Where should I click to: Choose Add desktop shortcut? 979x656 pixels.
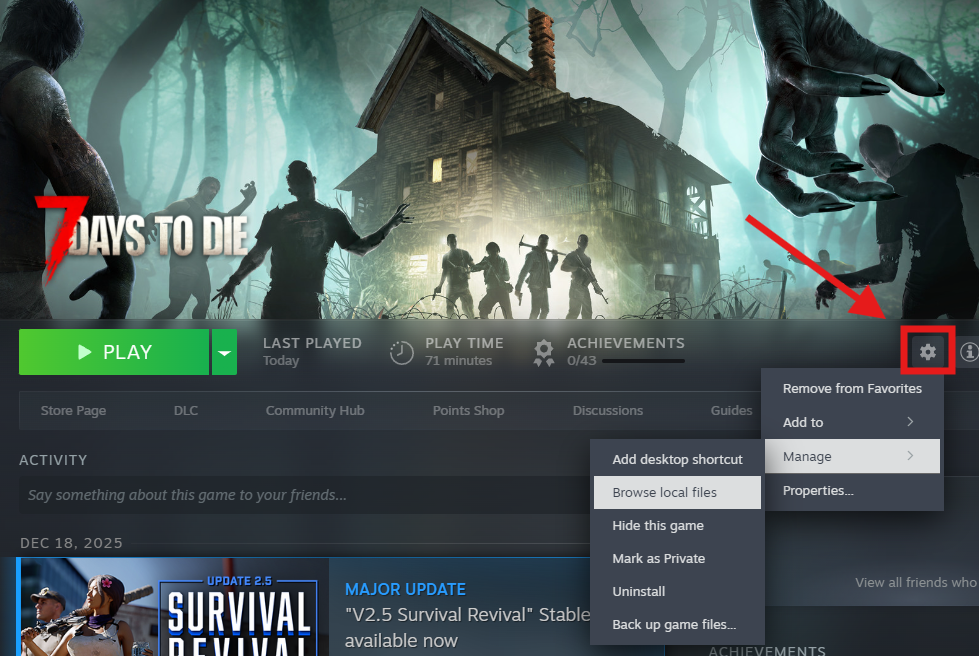[677, 459]
